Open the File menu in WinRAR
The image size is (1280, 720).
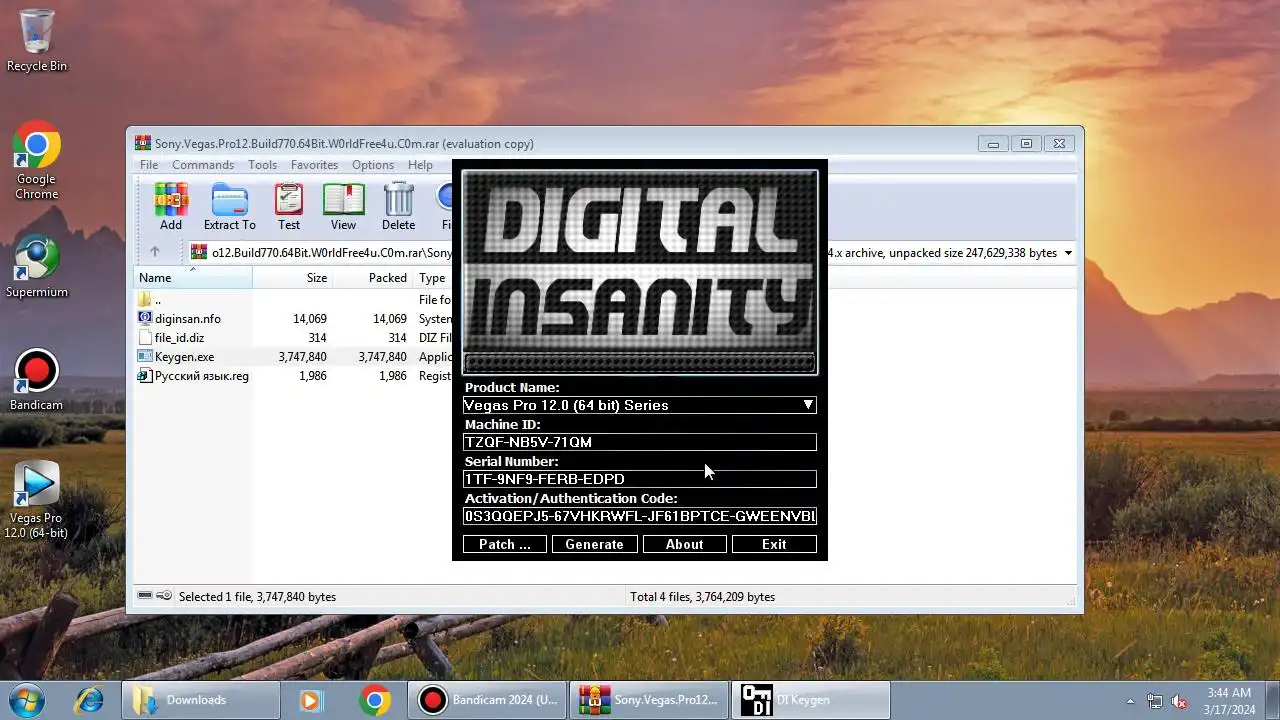pos(149,165)
